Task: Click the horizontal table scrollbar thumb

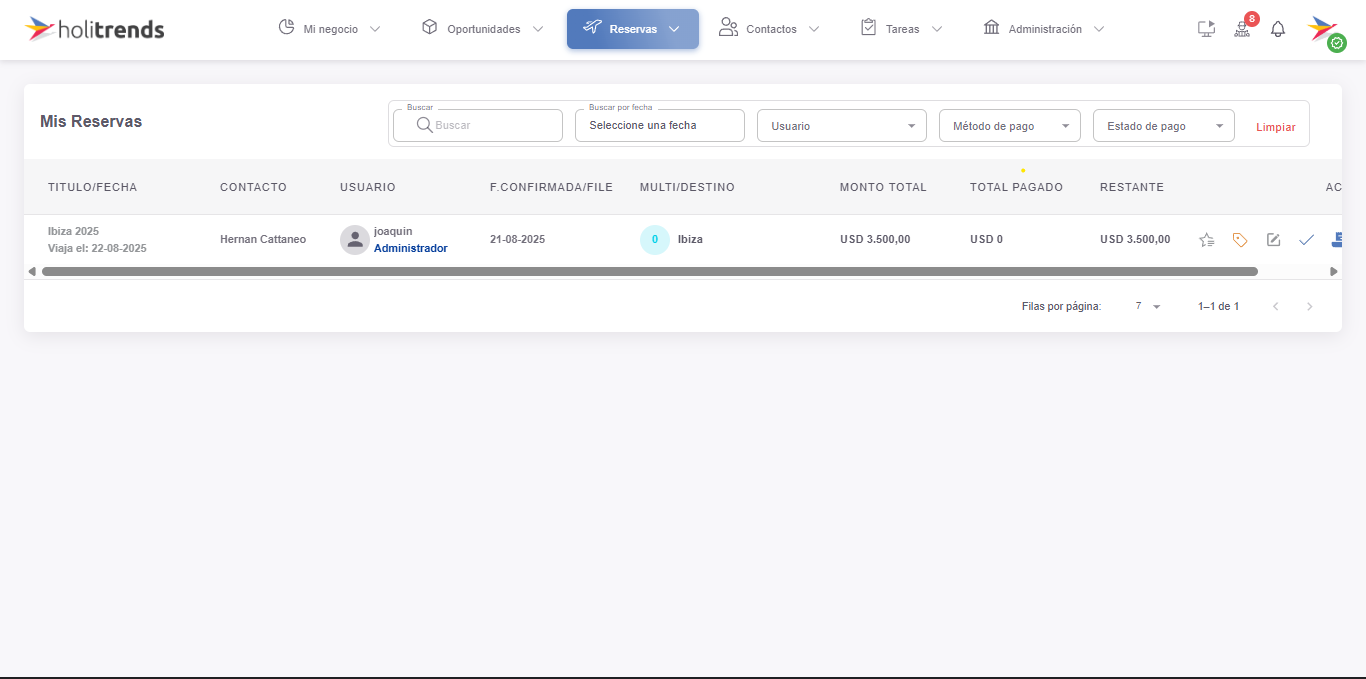Action: [649, 271]
